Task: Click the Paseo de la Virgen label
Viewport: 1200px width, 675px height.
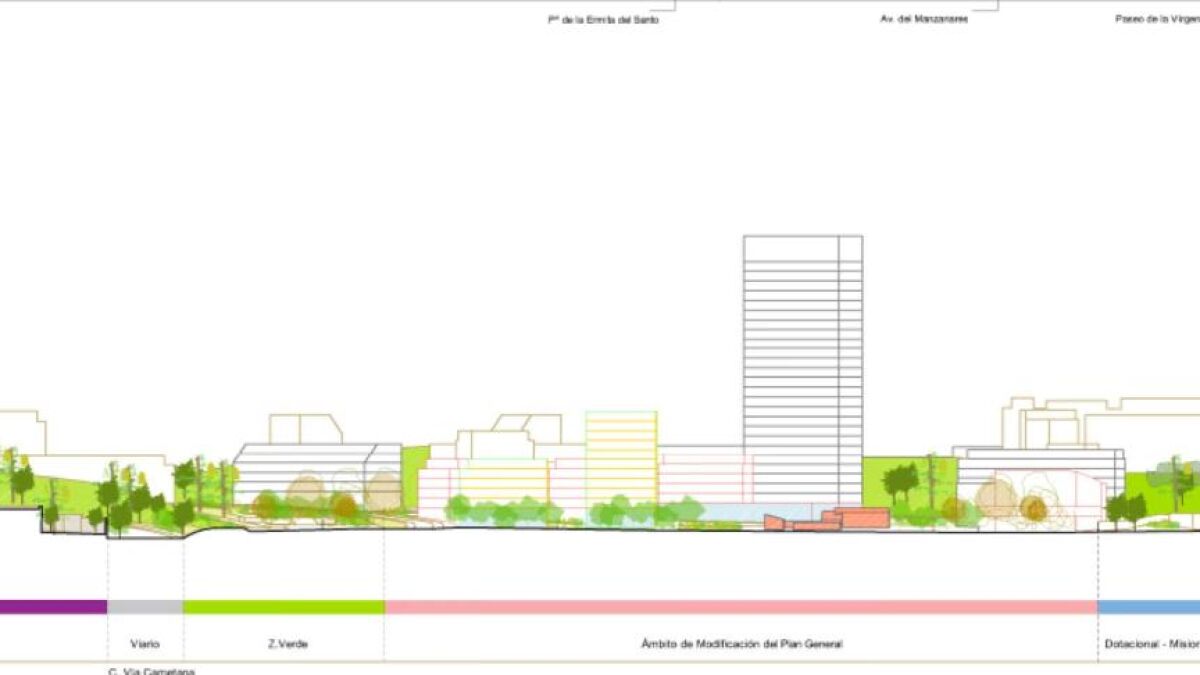Action: [x=1157, y=19]
